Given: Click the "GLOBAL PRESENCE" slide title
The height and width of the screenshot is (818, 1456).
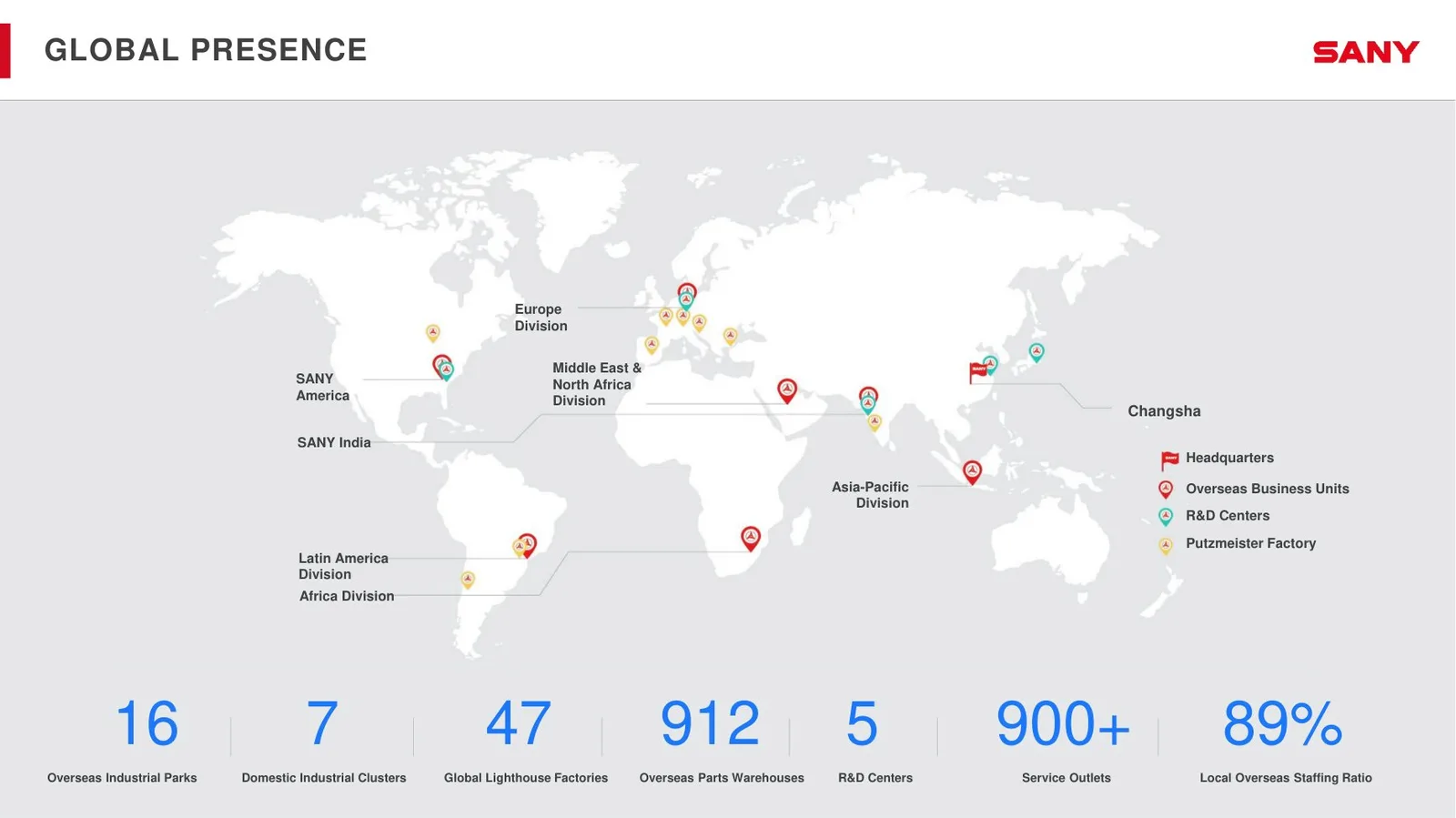Looking at the screenshot, I should tap(206, 50).
